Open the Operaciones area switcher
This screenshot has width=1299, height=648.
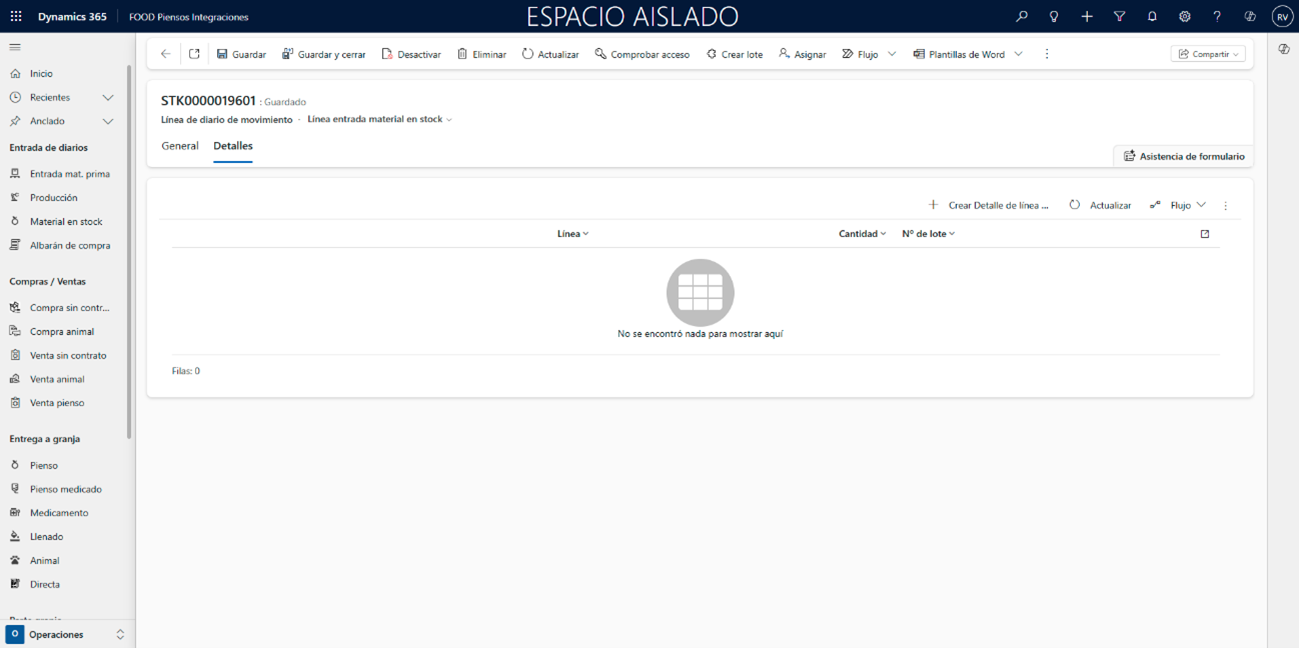point(67,635)
